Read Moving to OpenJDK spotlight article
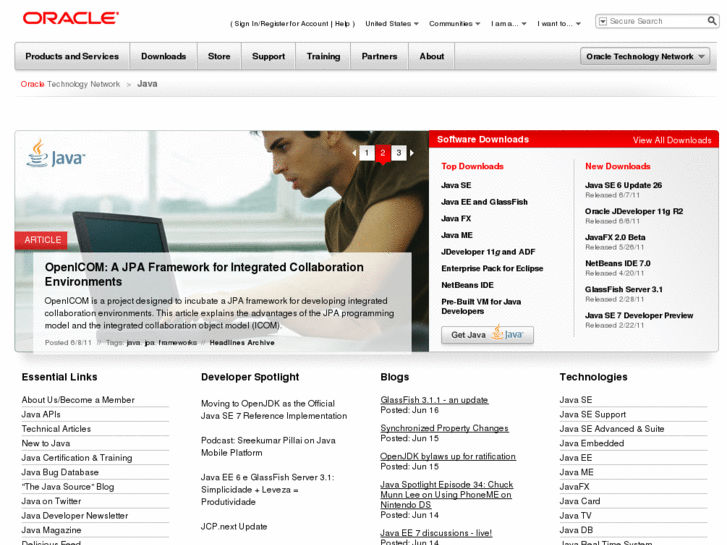This screenshot has width=727, height=545. [274, 410]
